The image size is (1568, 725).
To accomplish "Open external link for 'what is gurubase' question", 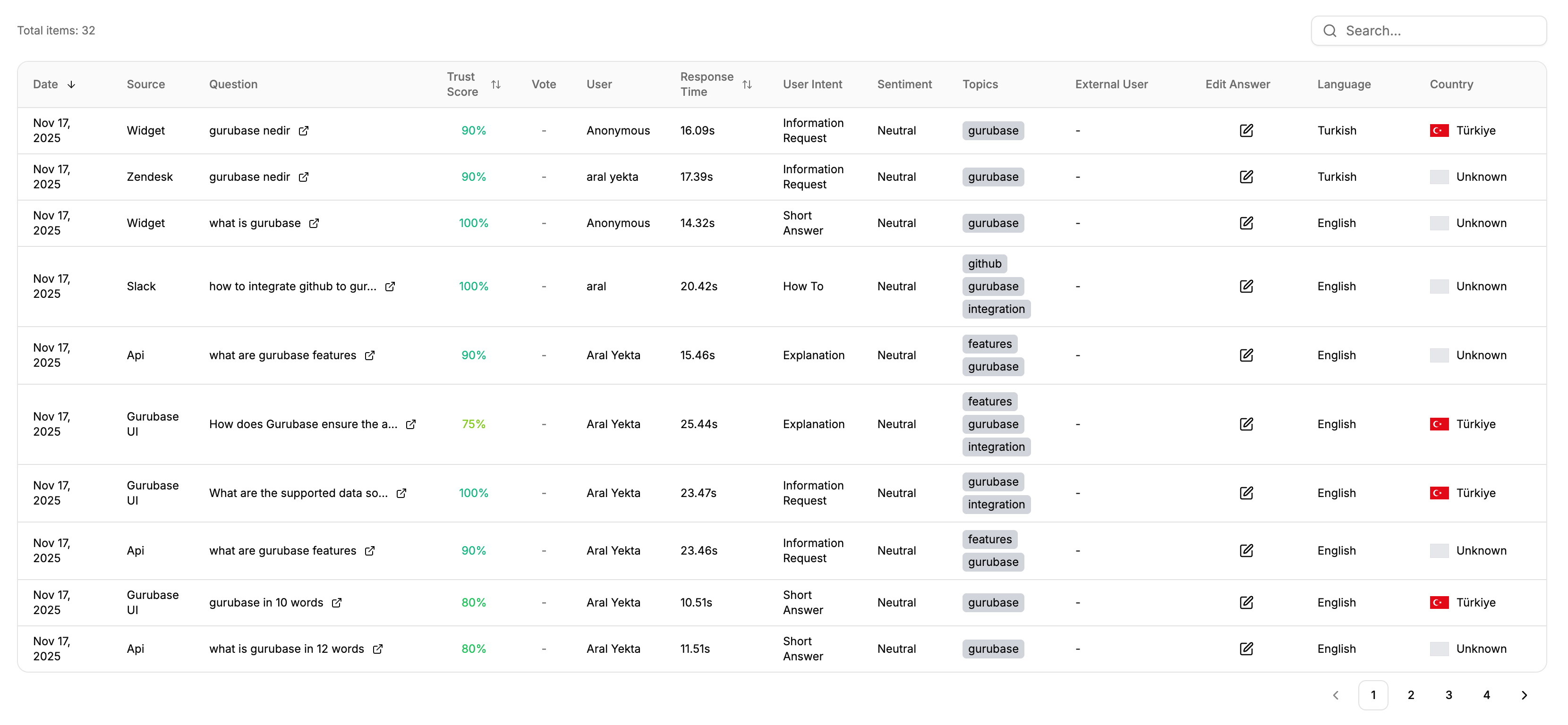I will point(314,223).
